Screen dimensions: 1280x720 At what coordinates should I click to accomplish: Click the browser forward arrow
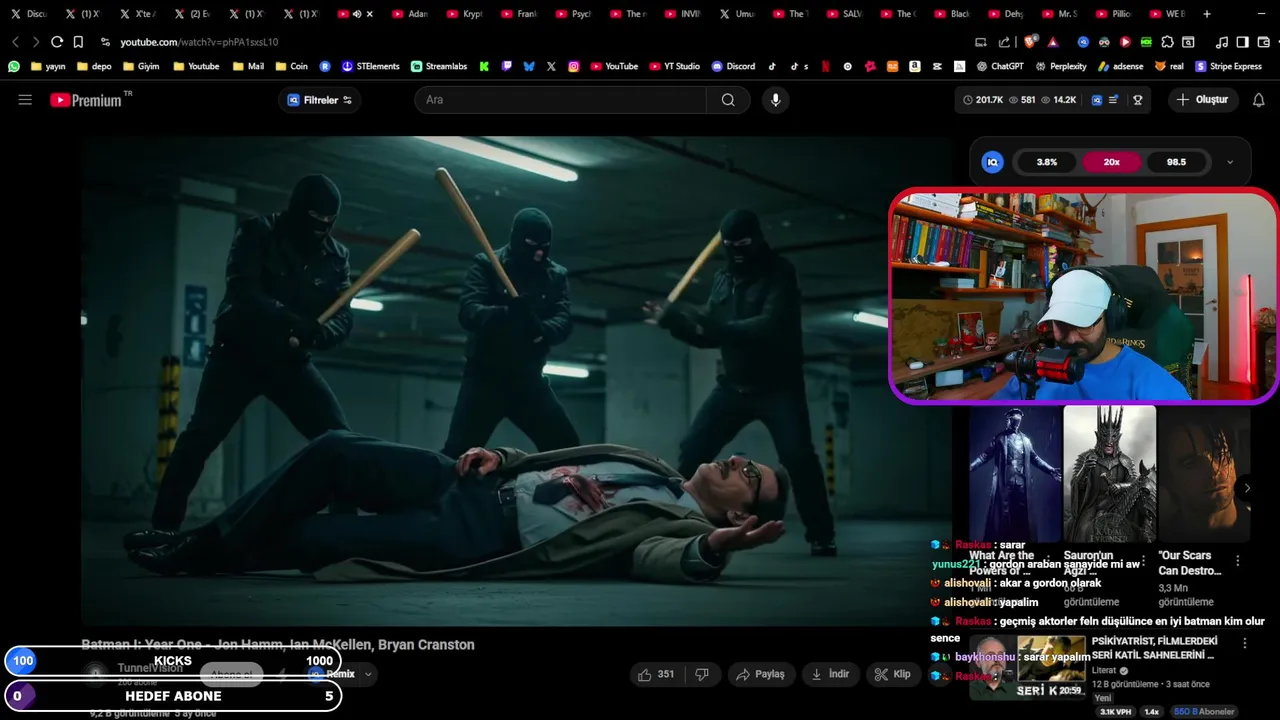tap(36, 42)
